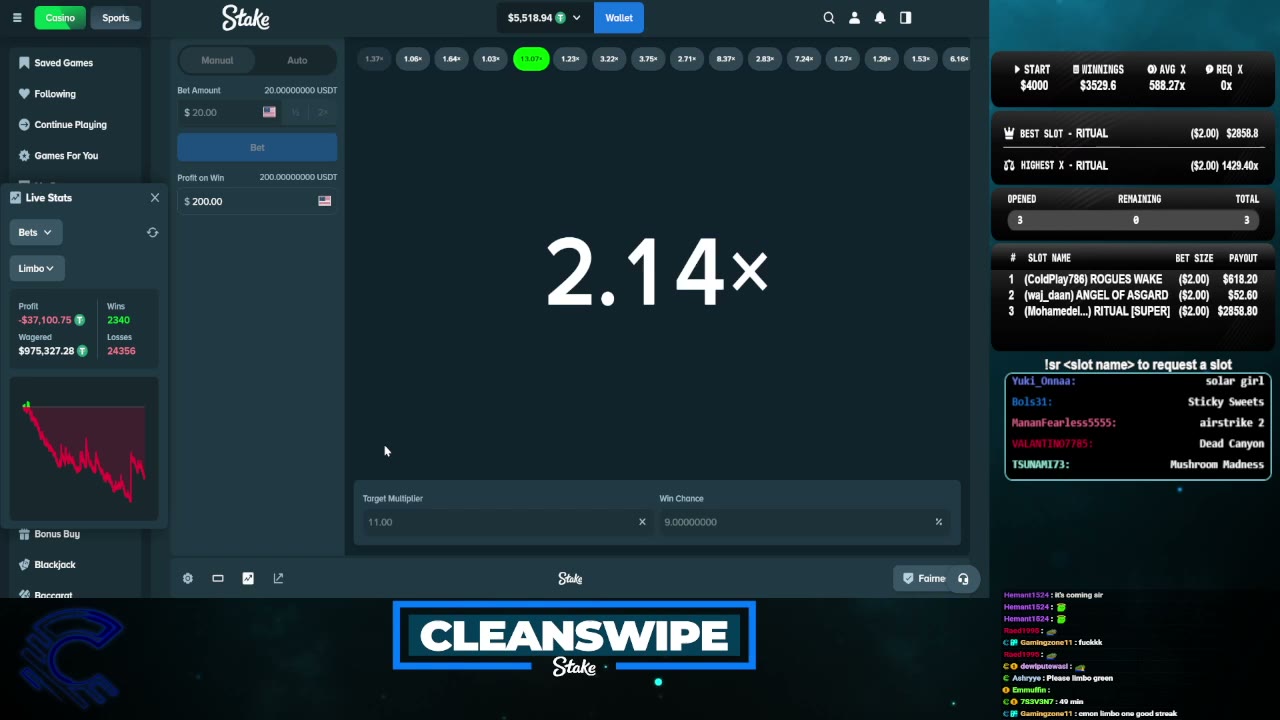The height and width of the screenshot is (720, 1280).
Task: Open Games For You in the sidebar
Action: tap(66, 156)
